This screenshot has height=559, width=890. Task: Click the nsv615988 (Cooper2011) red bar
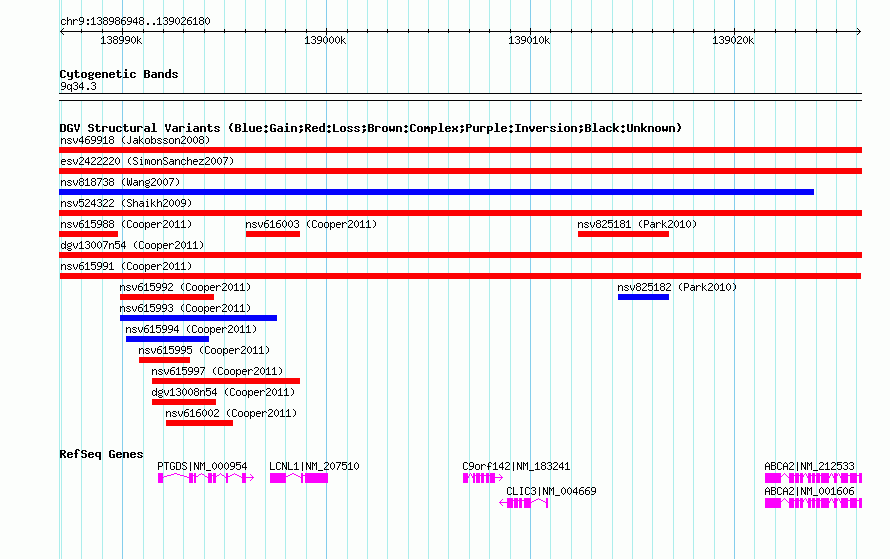[x=89, y=234]
